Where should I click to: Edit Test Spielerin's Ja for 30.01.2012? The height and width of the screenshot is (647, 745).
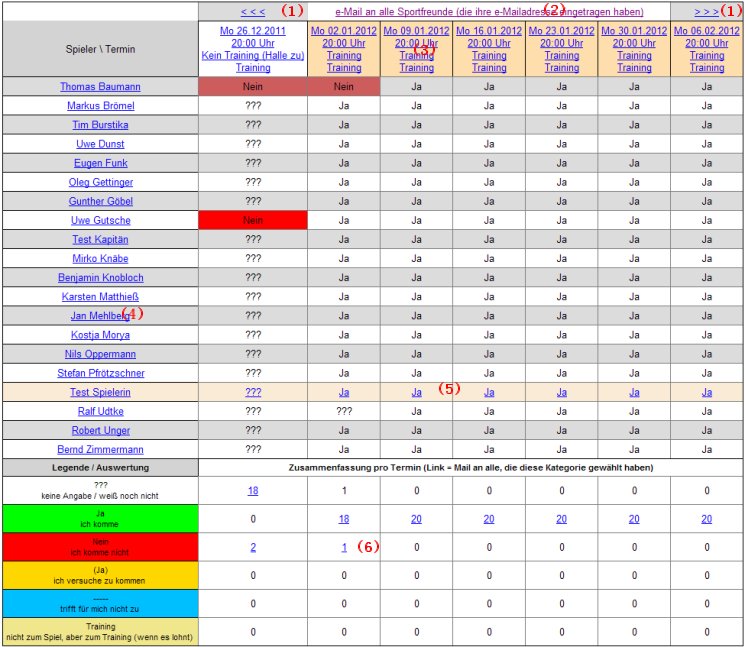[634, 392]
